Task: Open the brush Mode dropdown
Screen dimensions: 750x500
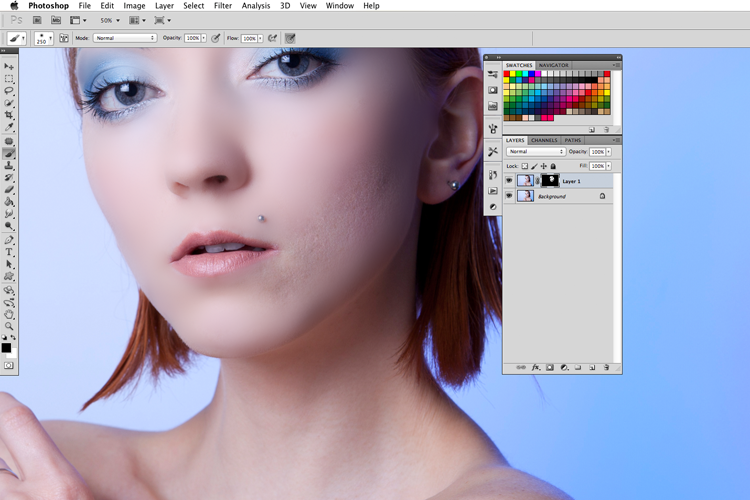Action: 125,38
